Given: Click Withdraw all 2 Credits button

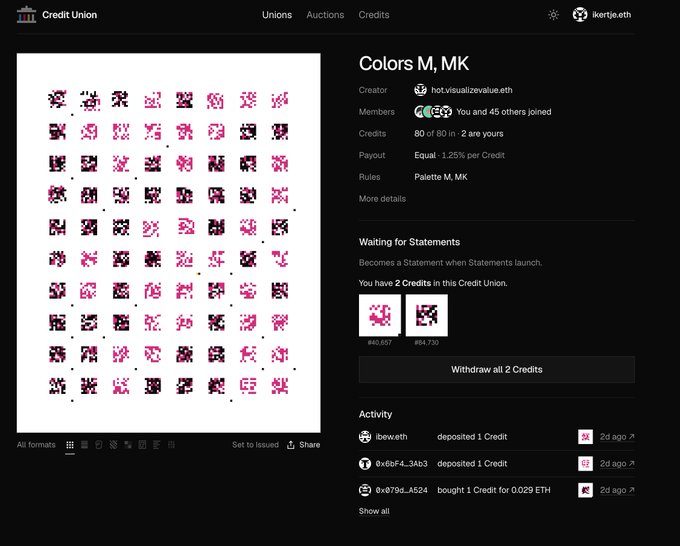Looking at the screenshot, I should 497,369.
